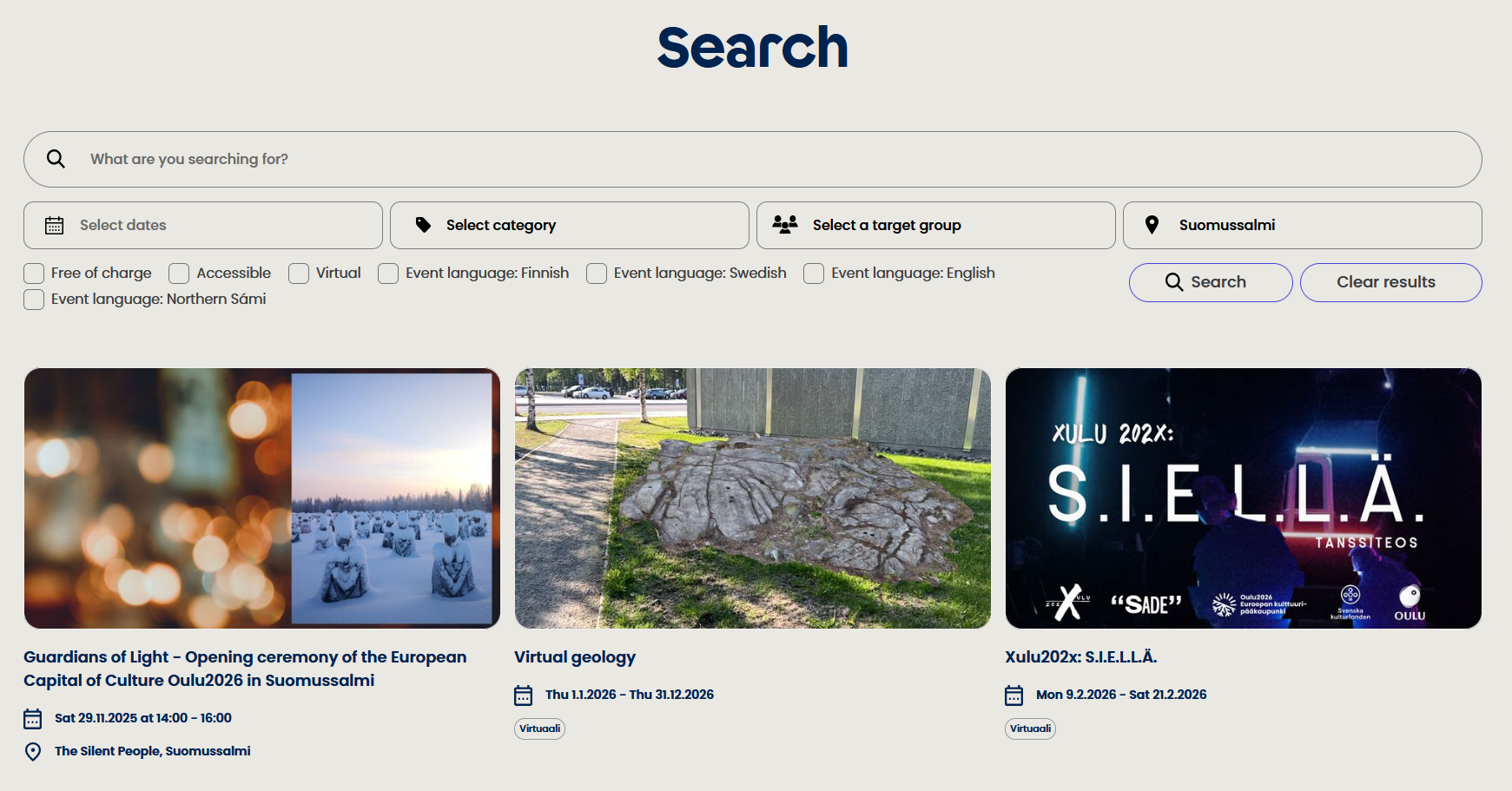The width and height of the screenshot is (1512, 791).
Task: Click the magnifying glass icon in search bar
Action: tap(56, 159)
